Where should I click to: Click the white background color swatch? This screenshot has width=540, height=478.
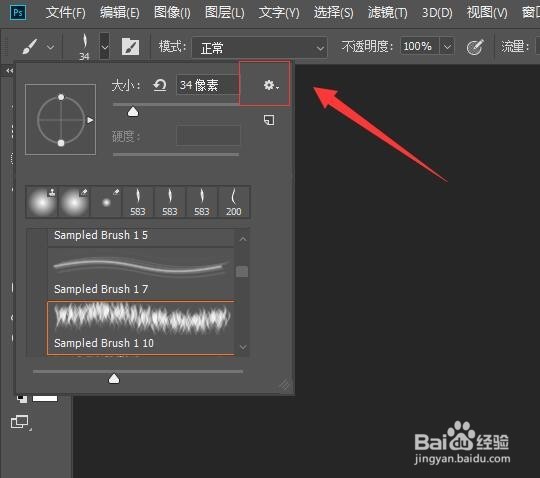(45, 398)
